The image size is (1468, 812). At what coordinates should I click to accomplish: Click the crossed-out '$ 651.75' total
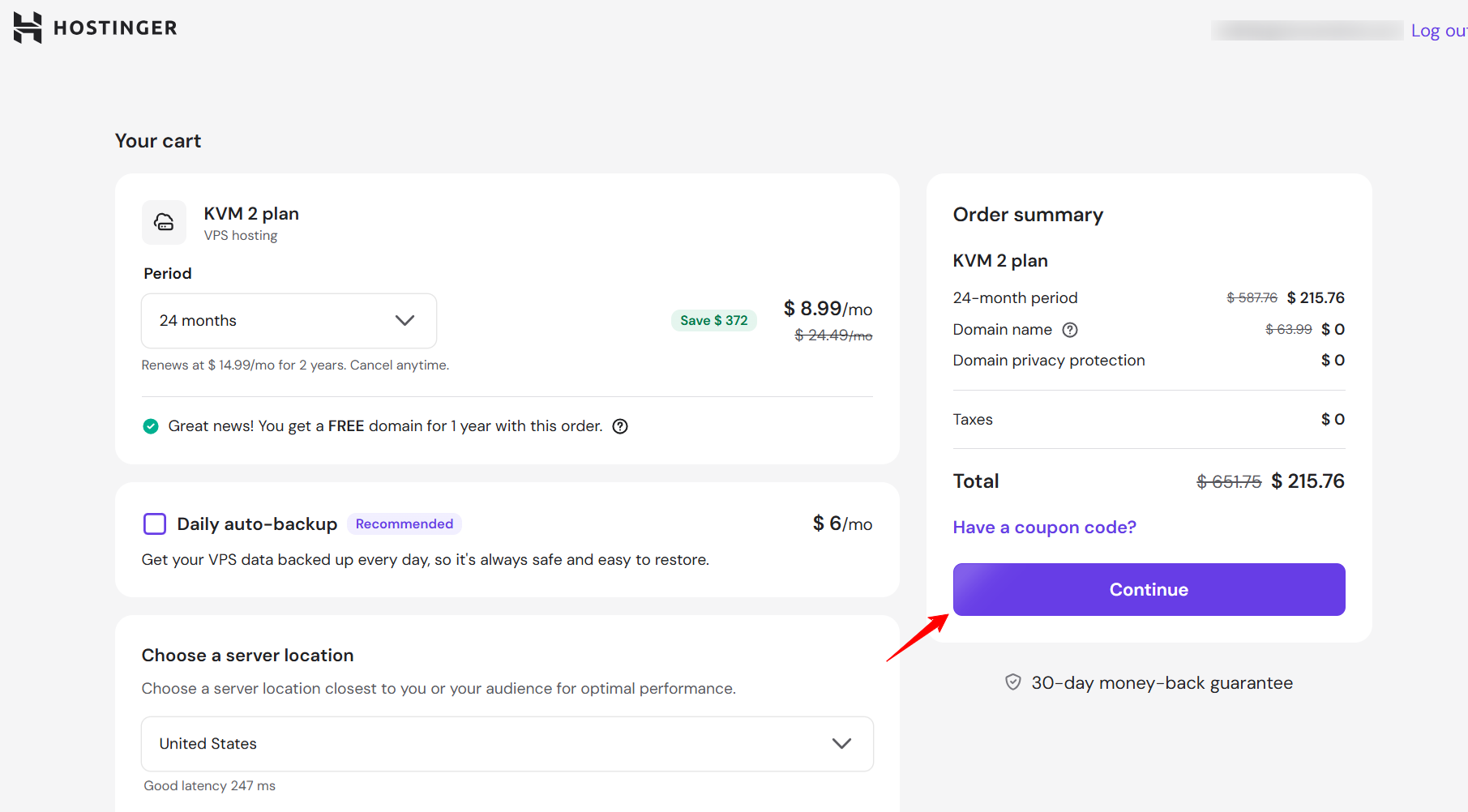click(x=1229, y=482)
